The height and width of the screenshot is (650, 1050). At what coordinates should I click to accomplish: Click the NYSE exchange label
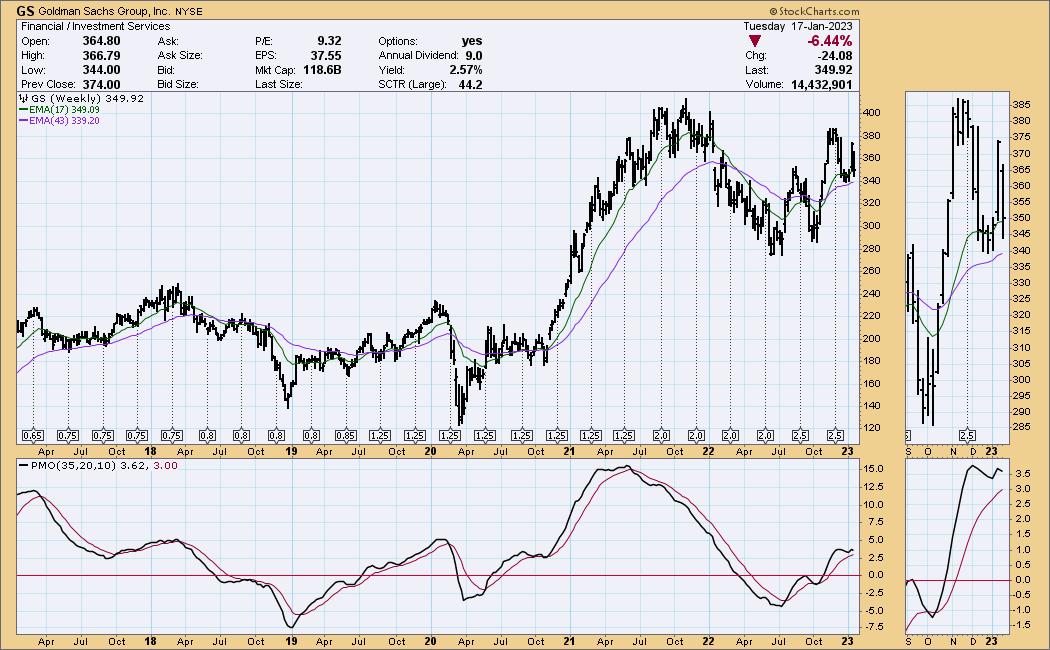pos(189,12)
